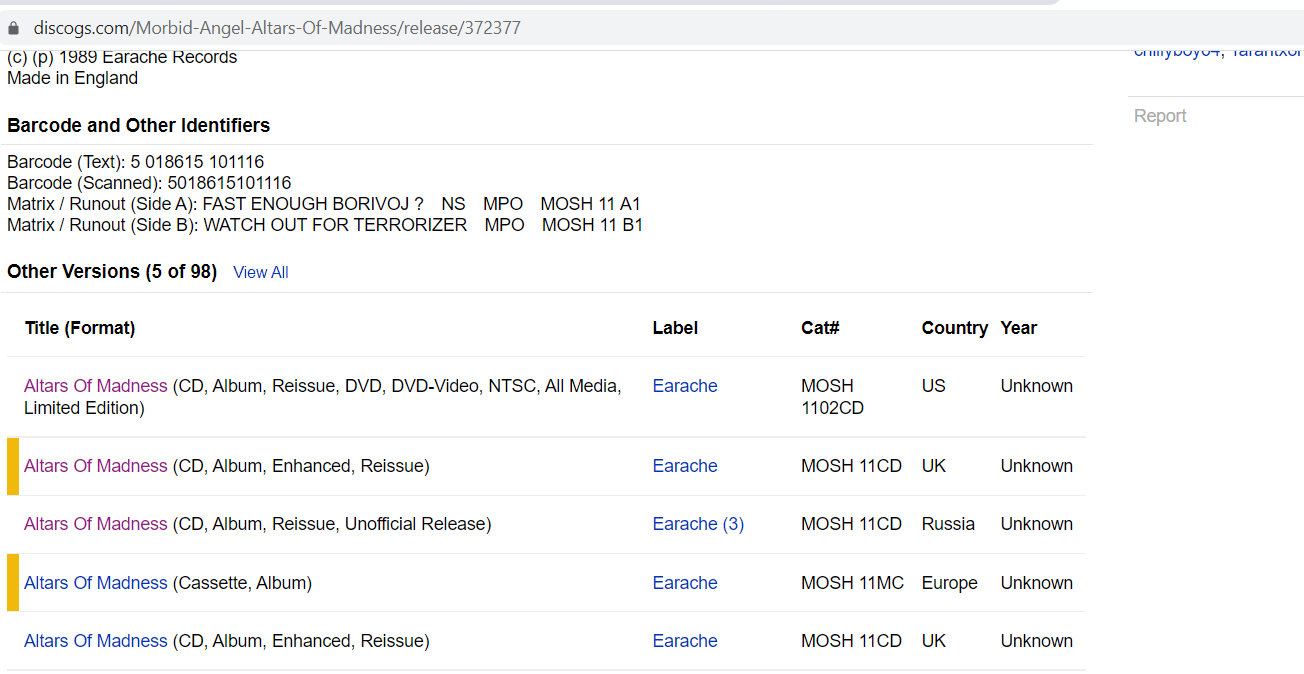Screen dimensions: 1304x674
Task: Click Barcode and Other Identifiers heading
Action: coord(138,125)
